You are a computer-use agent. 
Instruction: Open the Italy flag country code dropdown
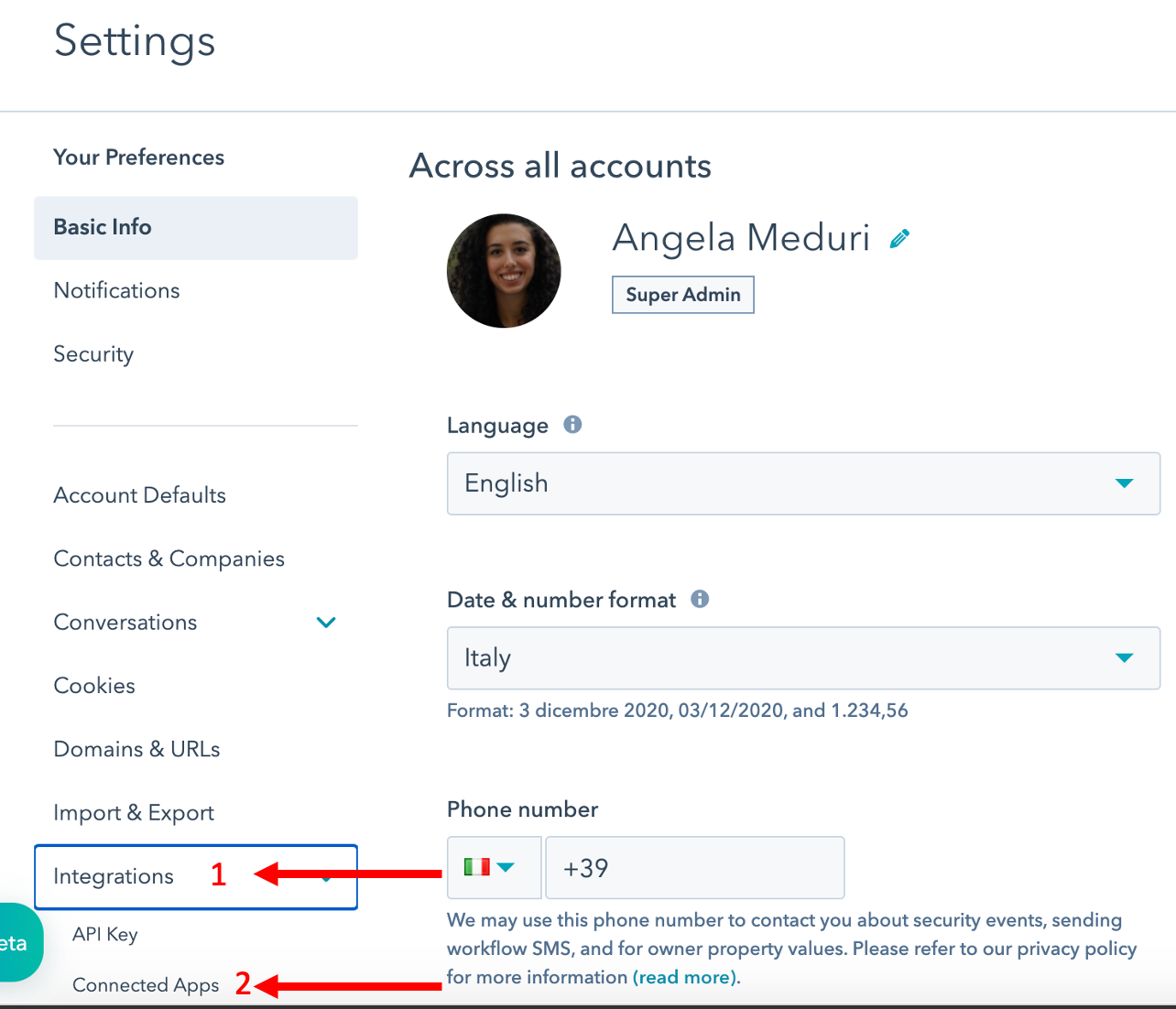[x=494, y=867]
